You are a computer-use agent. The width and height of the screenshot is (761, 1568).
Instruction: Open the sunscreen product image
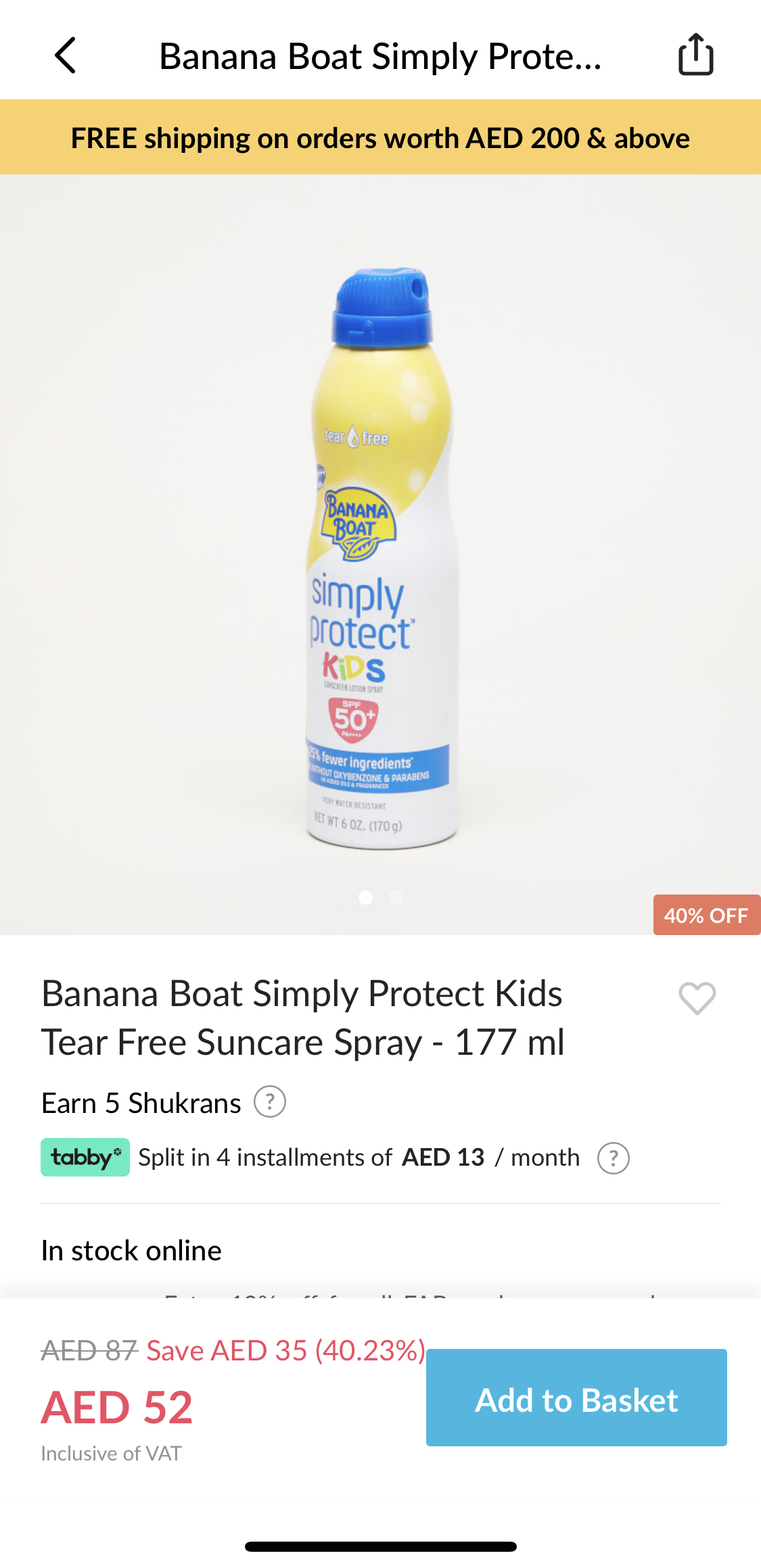pos(382,558)
